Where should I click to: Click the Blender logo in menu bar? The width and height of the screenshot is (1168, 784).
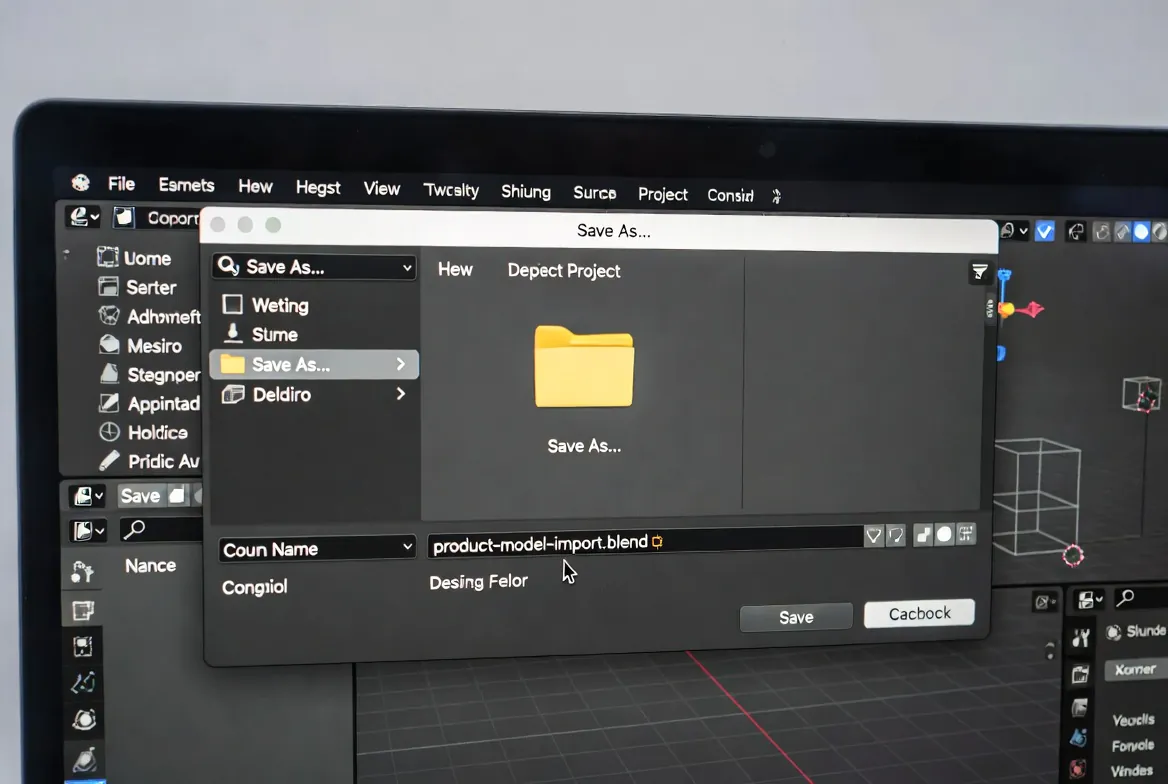point(80,183)
